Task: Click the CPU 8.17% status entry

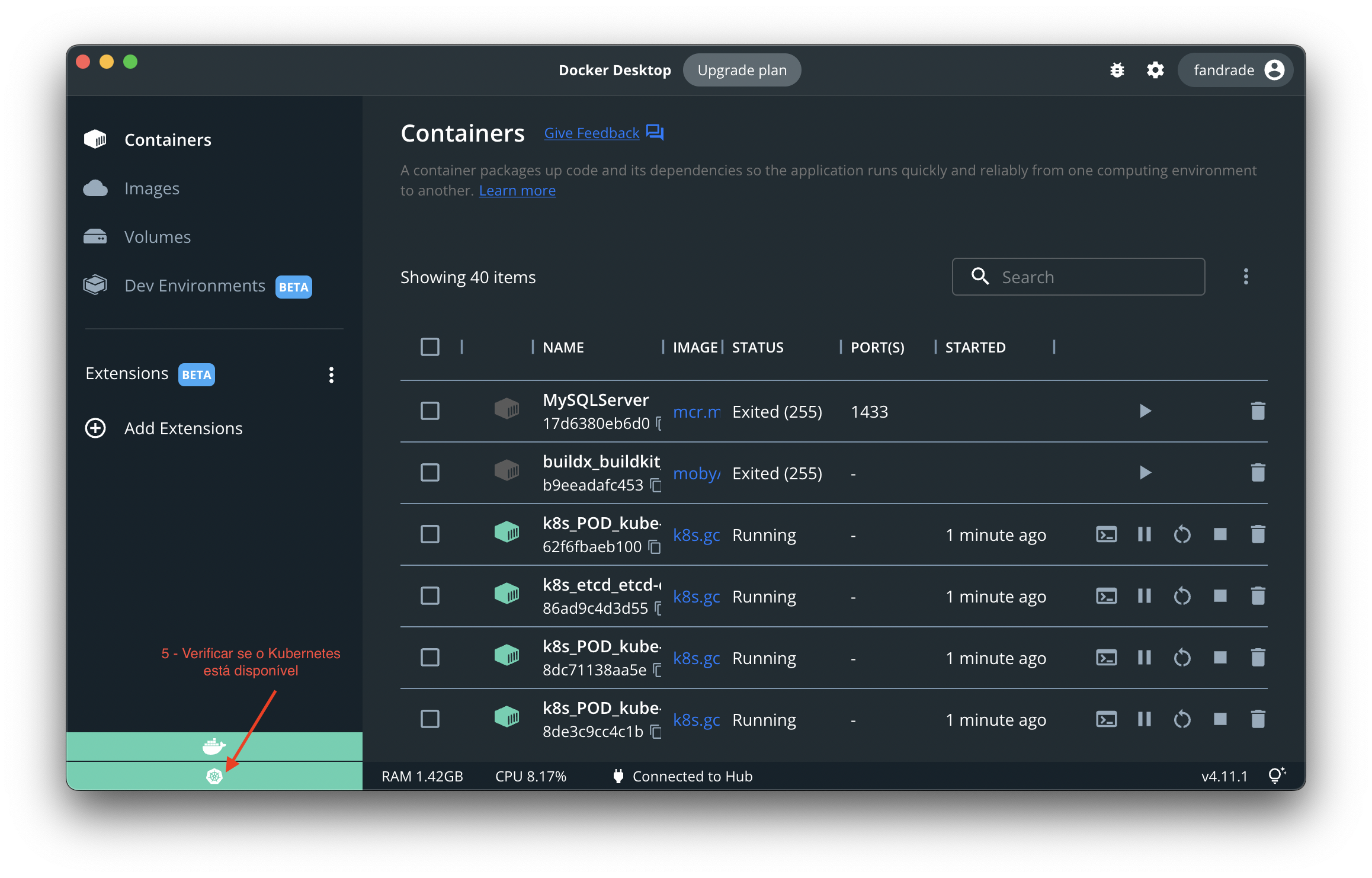Action: (x=530, y=776)
